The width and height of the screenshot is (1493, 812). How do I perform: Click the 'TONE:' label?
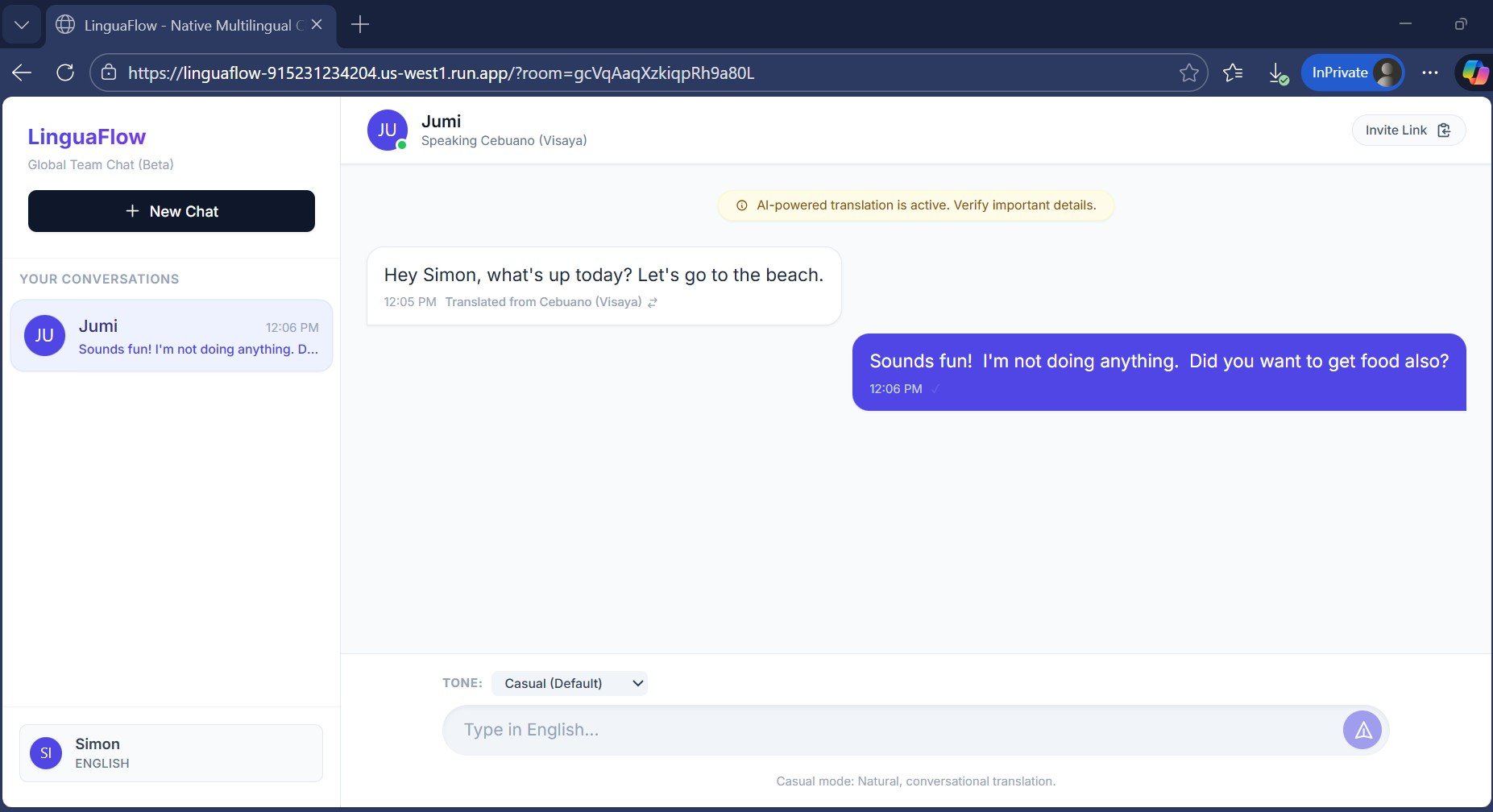pyautogui.click(x=462, y=683)
